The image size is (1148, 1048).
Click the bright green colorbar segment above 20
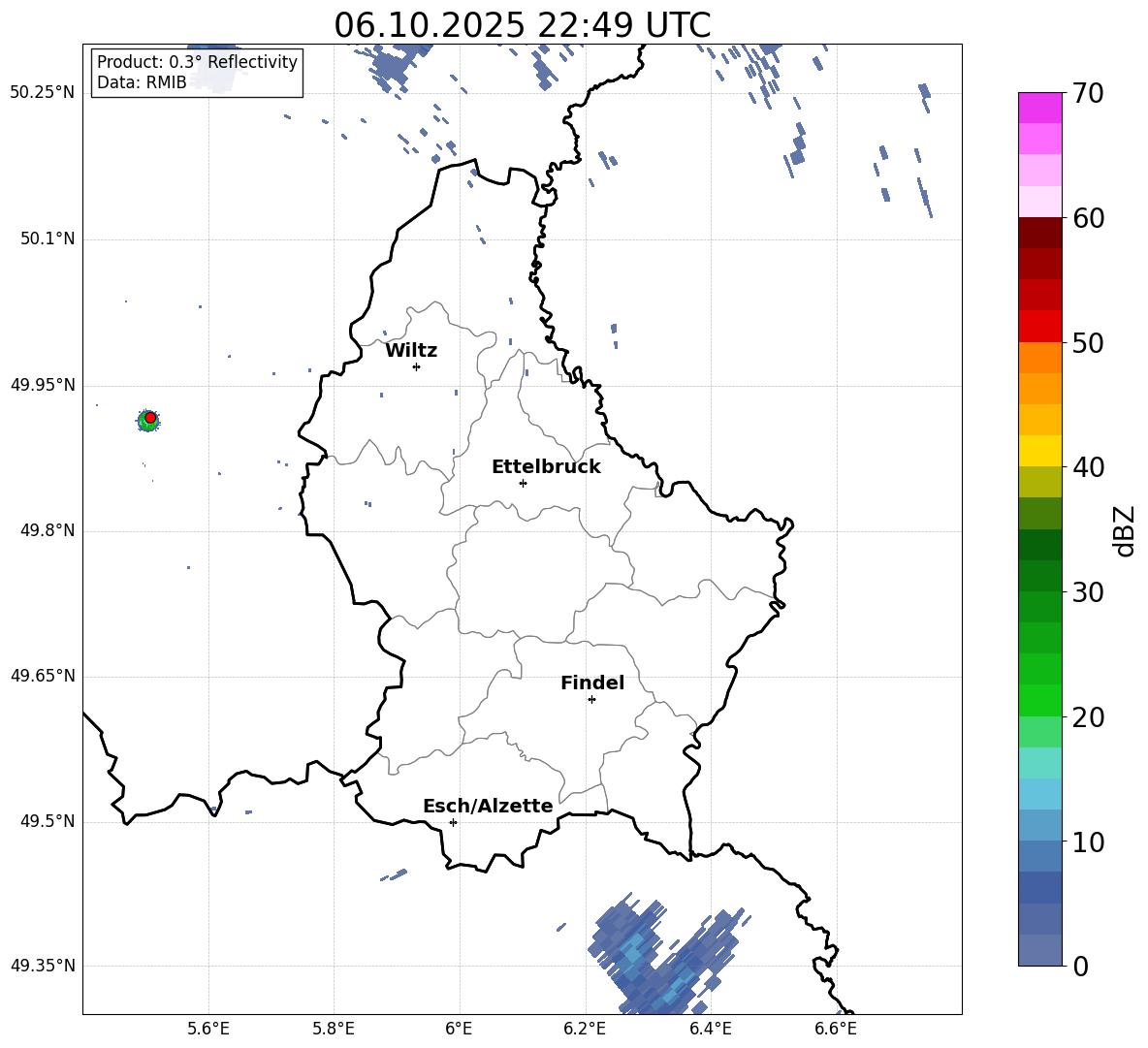coord(1039,700)
